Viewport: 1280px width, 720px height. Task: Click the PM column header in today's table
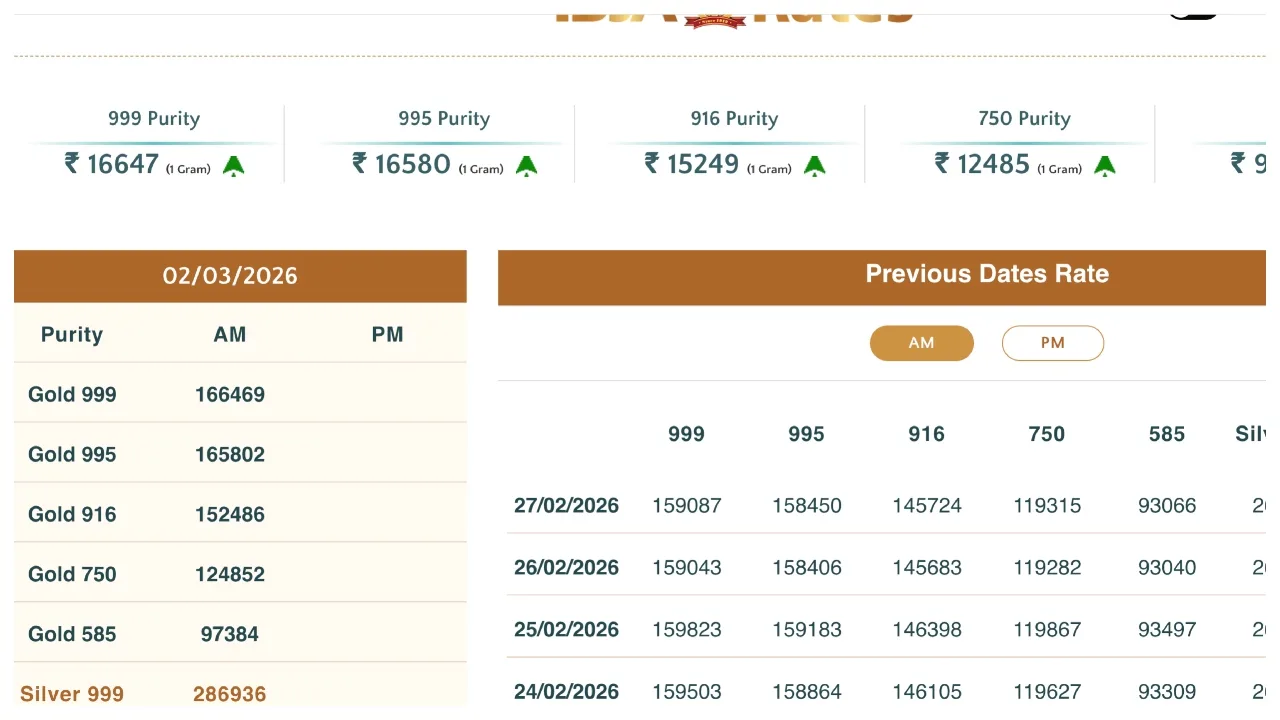(x=387, y=335)
